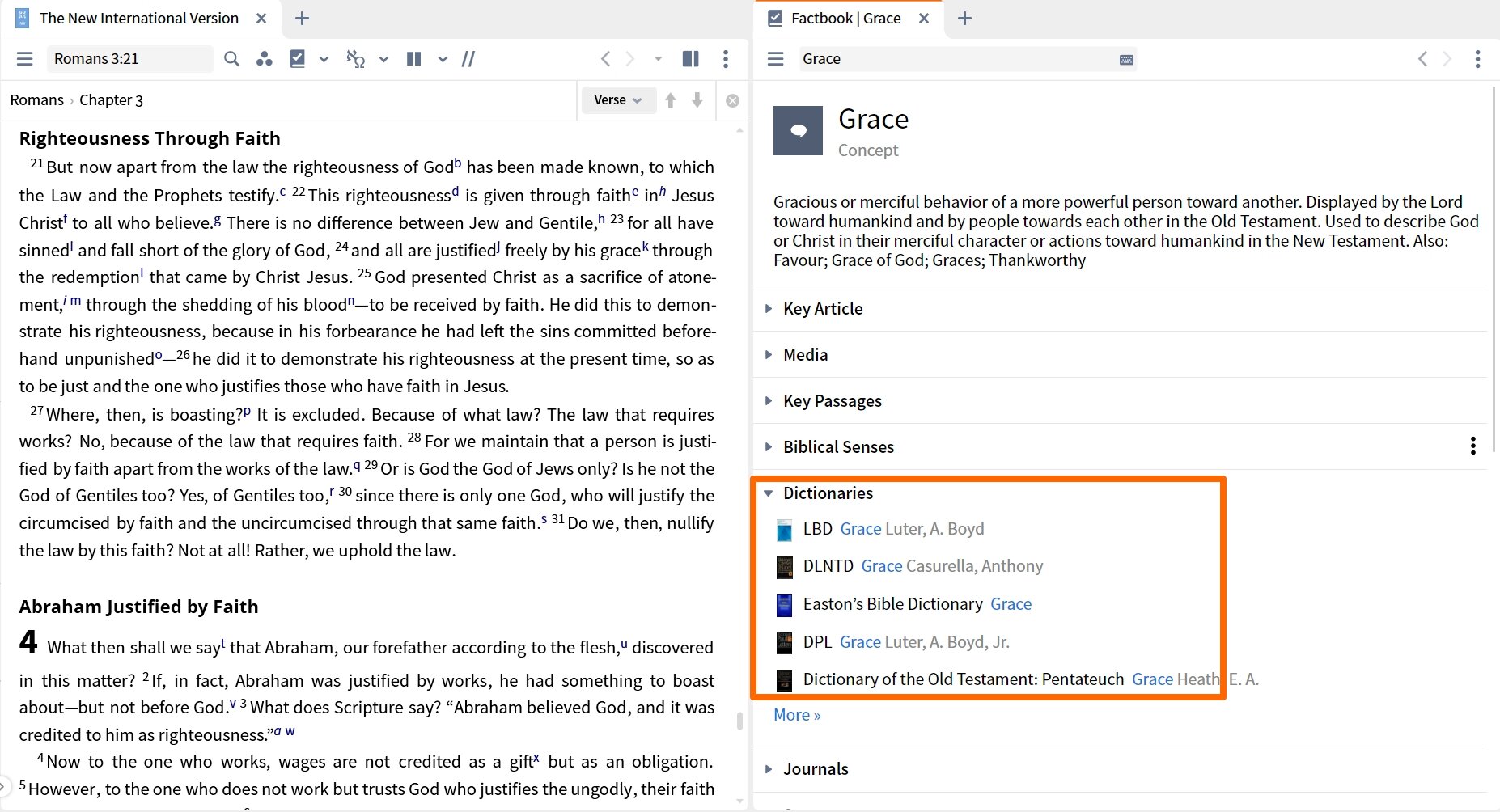
Task: Click the double-slash text comparison icon
Action: [468, 59]
